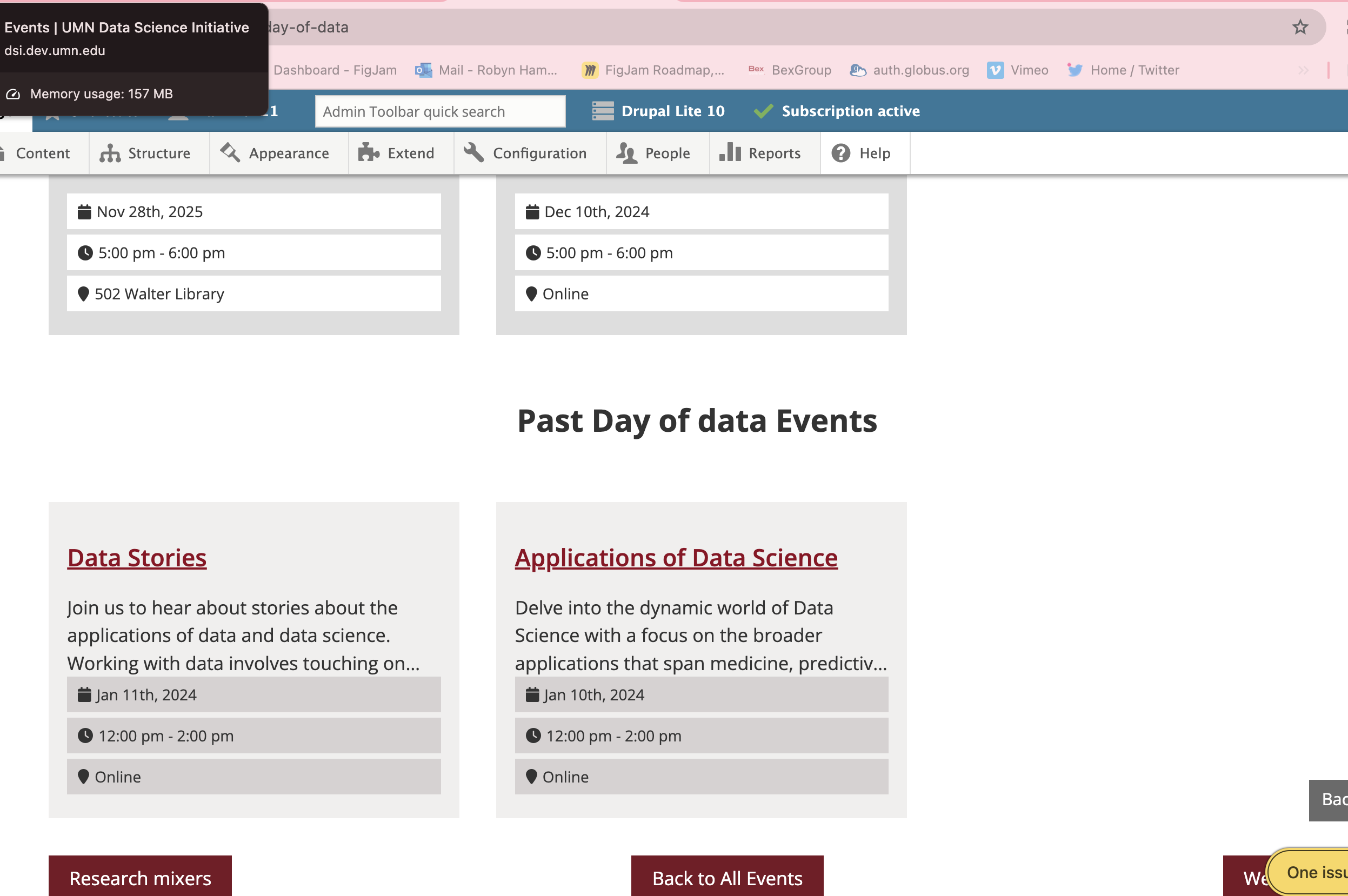Open the Configuration admin menu
The height and width of the screenshot is (896, 1348).
pos(526,153)
